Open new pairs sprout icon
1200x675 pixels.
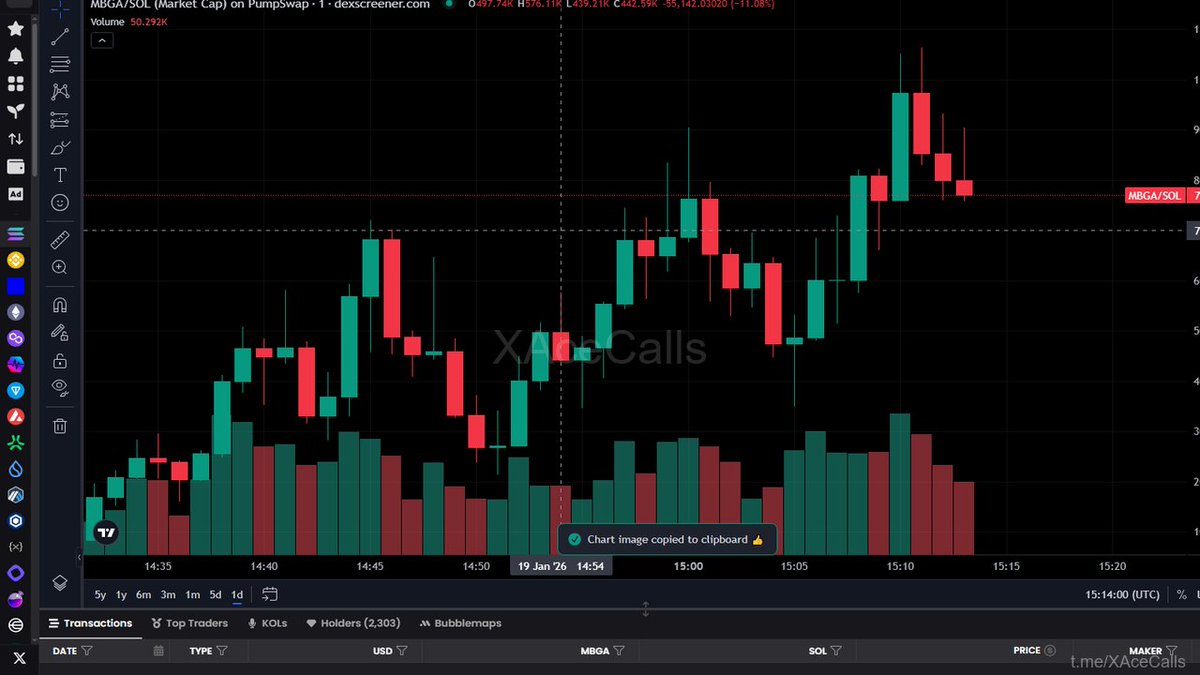tap(15, 111)
